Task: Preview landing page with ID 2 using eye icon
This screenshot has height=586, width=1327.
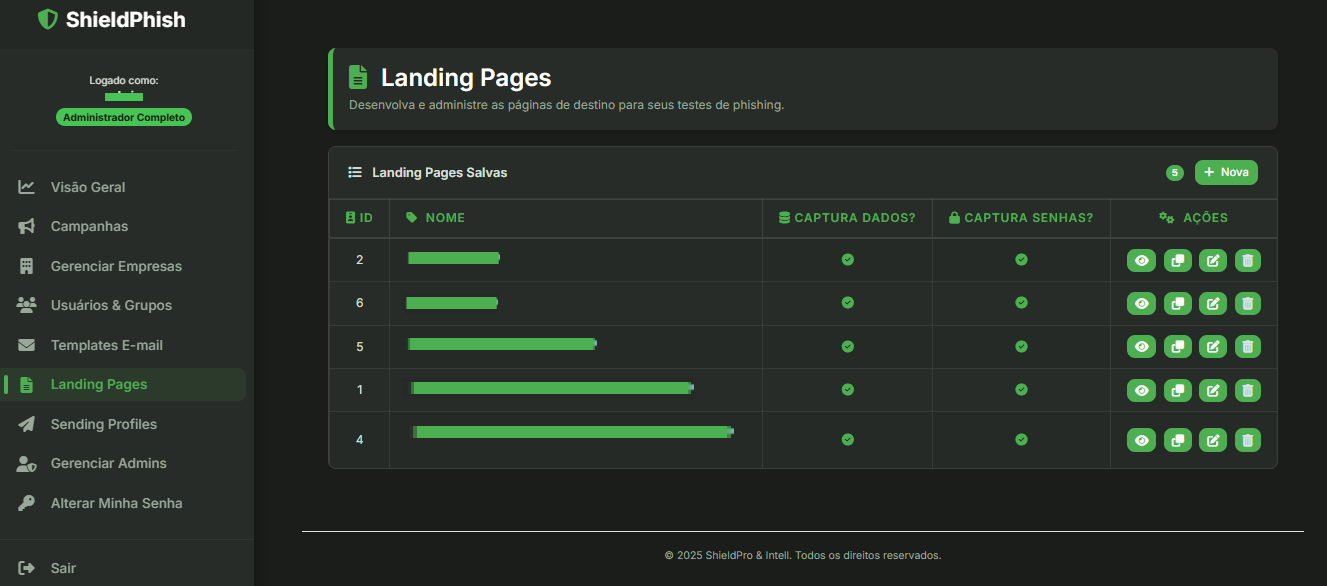Action: coord(1141,260)
